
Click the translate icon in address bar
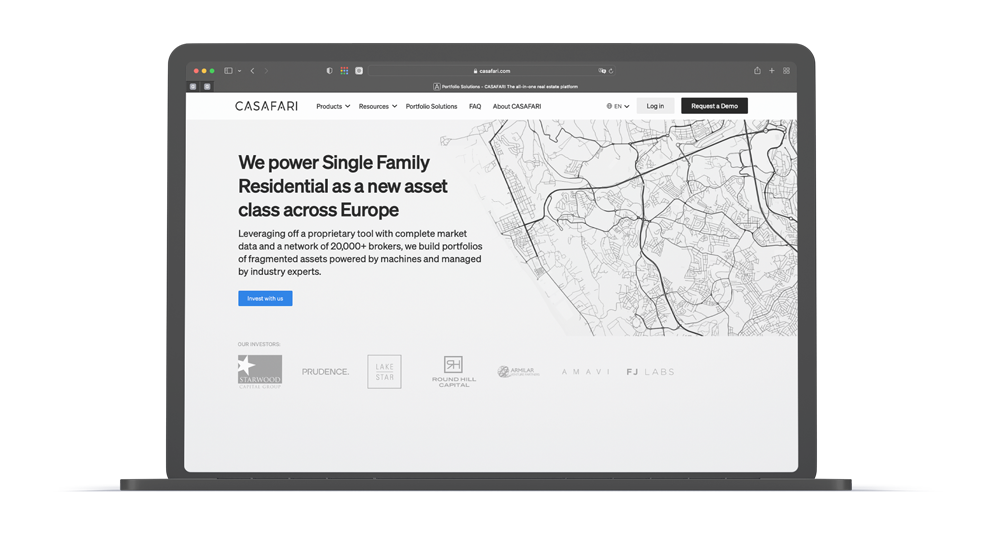601,71
